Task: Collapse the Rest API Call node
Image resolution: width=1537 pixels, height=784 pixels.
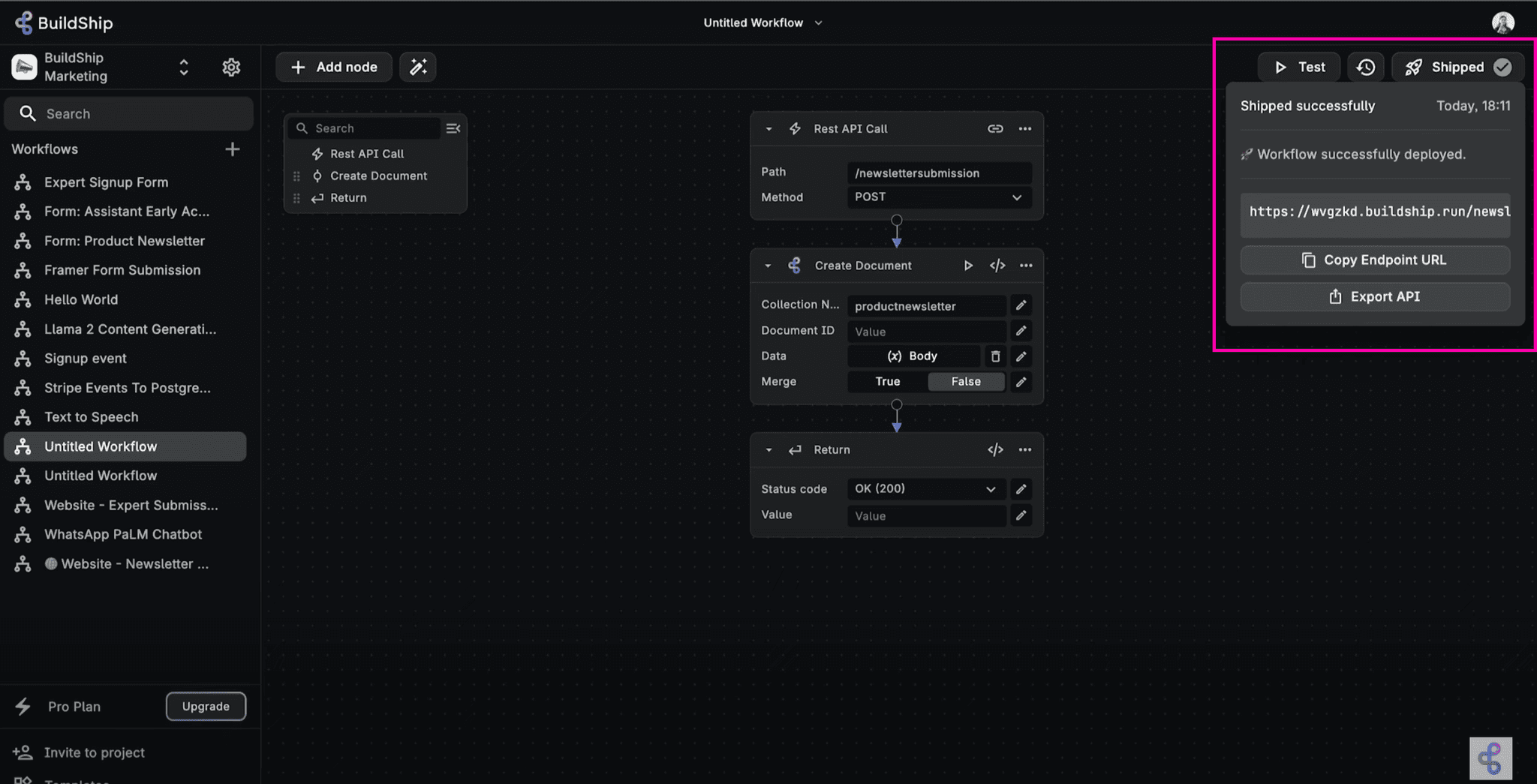Action: click(x=768, y=128)
